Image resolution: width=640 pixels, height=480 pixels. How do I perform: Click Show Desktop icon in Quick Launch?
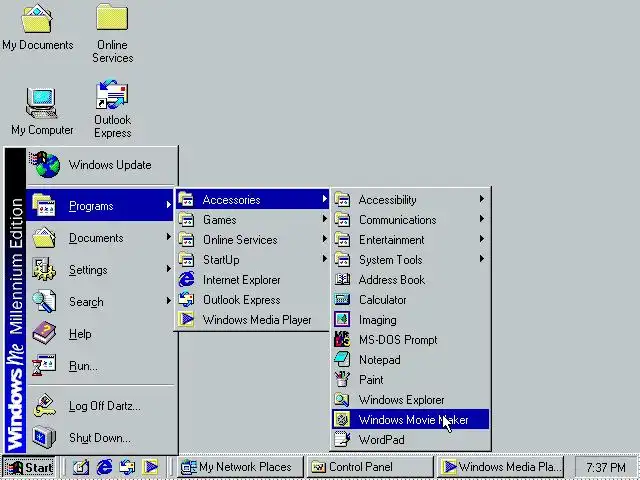coord(81,467)
